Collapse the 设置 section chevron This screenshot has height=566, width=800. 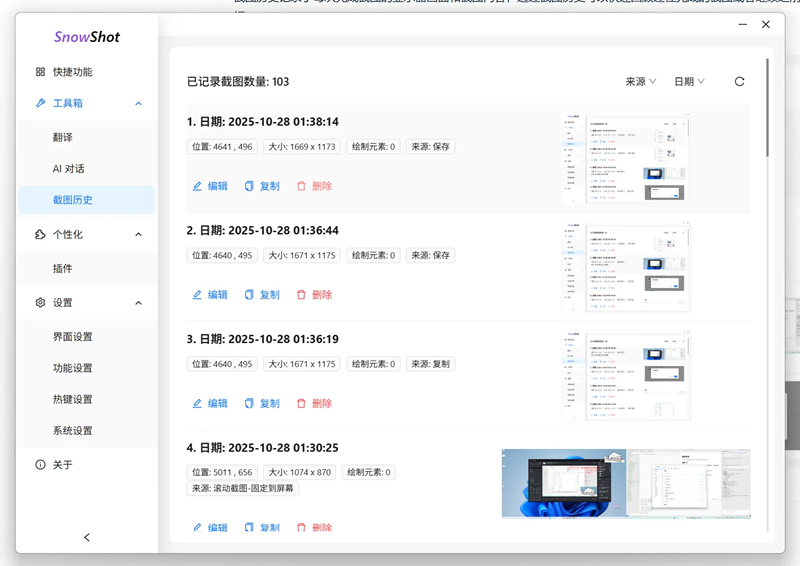pos(138,303)
